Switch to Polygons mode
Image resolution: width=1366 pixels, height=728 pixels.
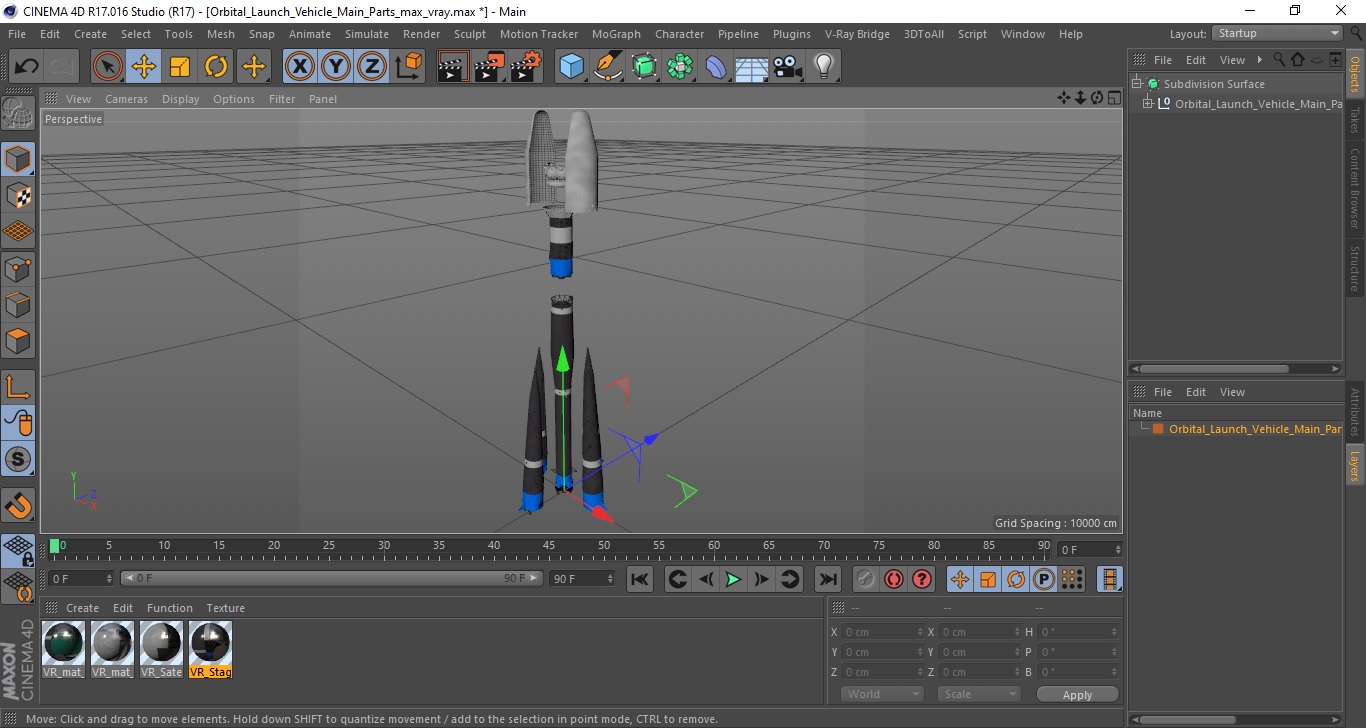coord(18,341)
